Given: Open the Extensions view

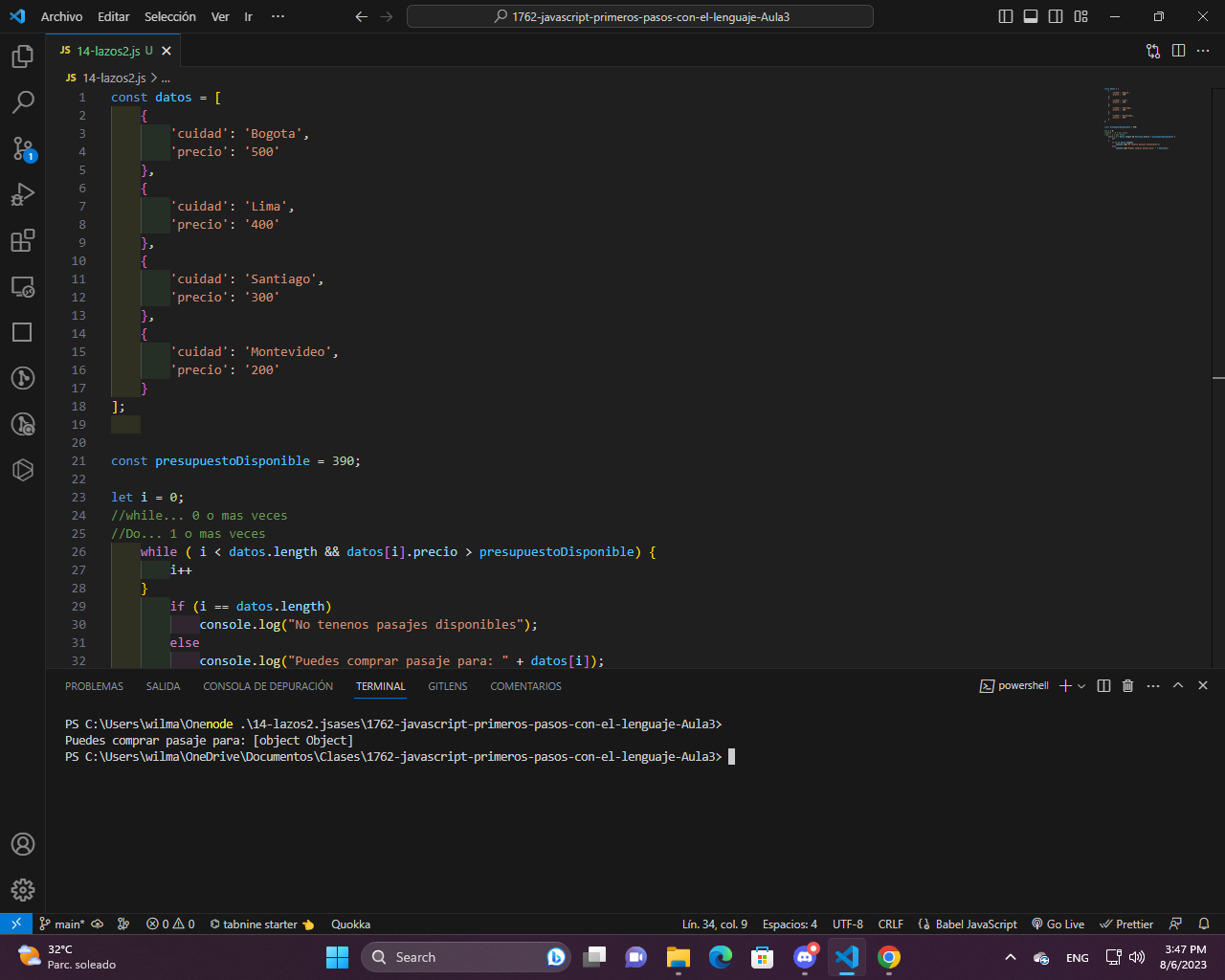Looking at the screenshot, I should [23, 240].
